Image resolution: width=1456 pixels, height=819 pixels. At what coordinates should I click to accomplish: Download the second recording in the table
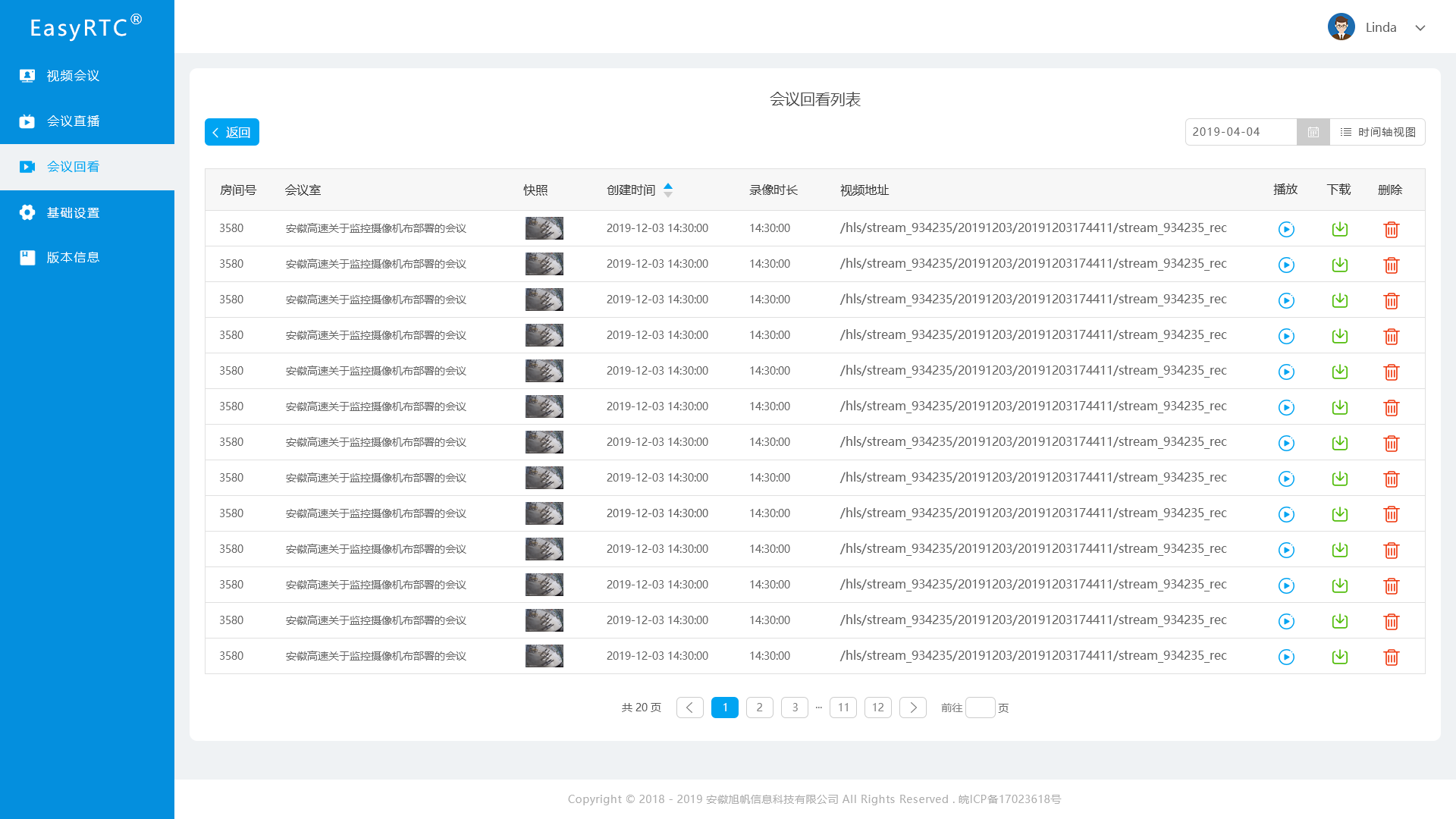(x=1340, y=265)
